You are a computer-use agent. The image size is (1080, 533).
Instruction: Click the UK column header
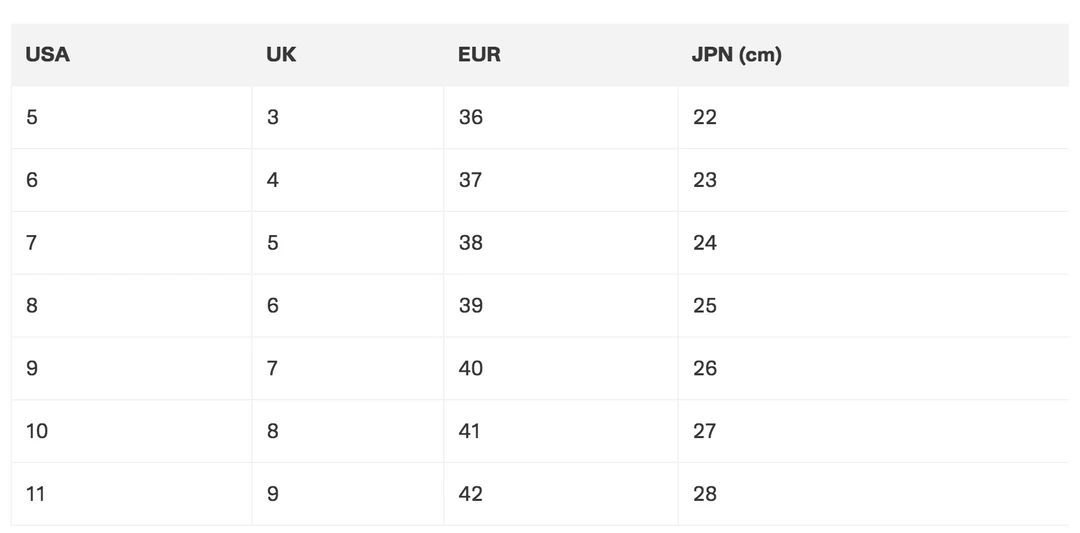281,55
